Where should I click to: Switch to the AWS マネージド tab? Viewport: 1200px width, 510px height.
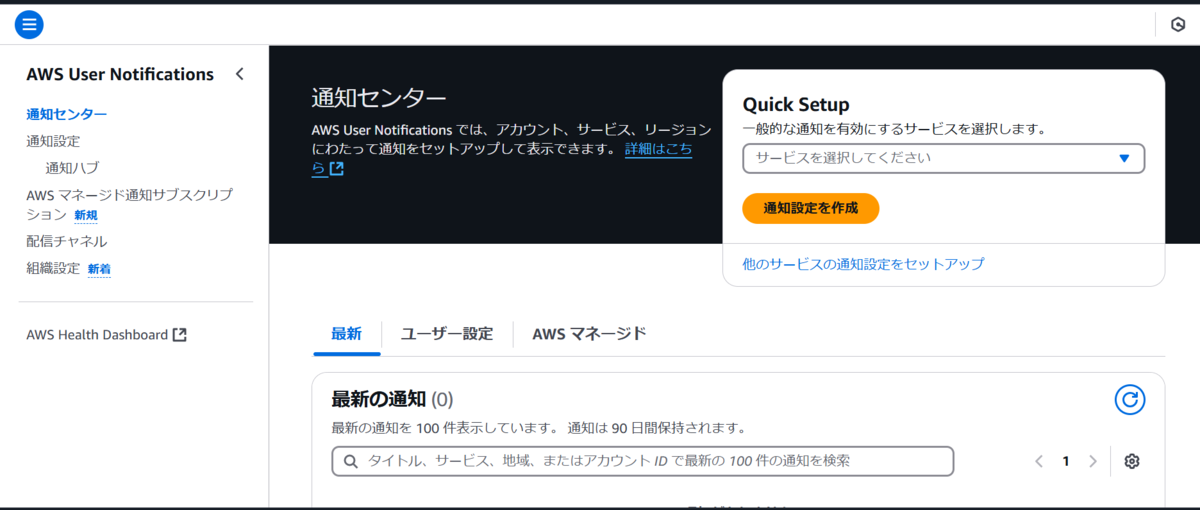click(589, 334)
